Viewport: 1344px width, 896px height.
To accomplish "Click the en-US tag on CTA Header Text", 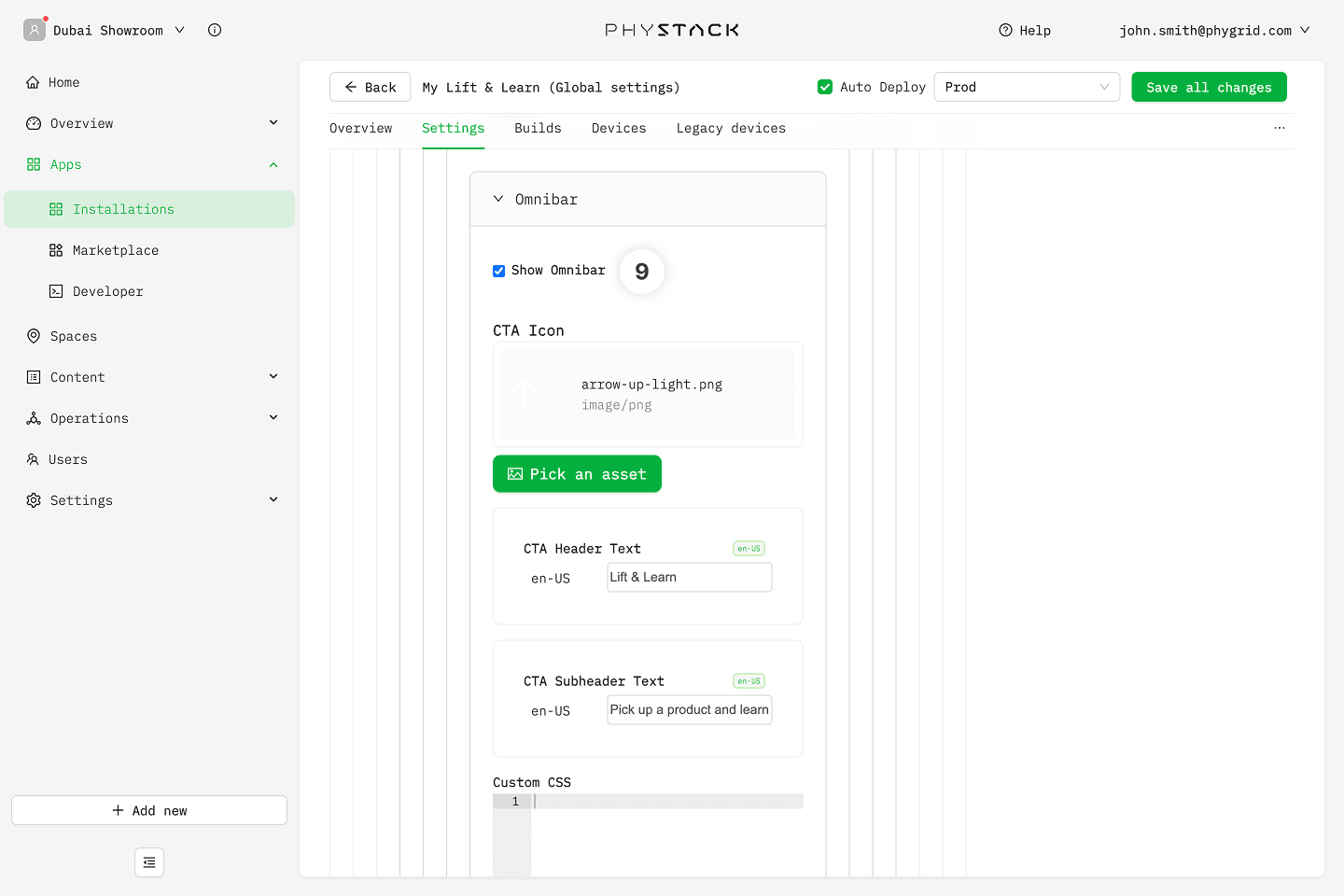I will [749, 549].
